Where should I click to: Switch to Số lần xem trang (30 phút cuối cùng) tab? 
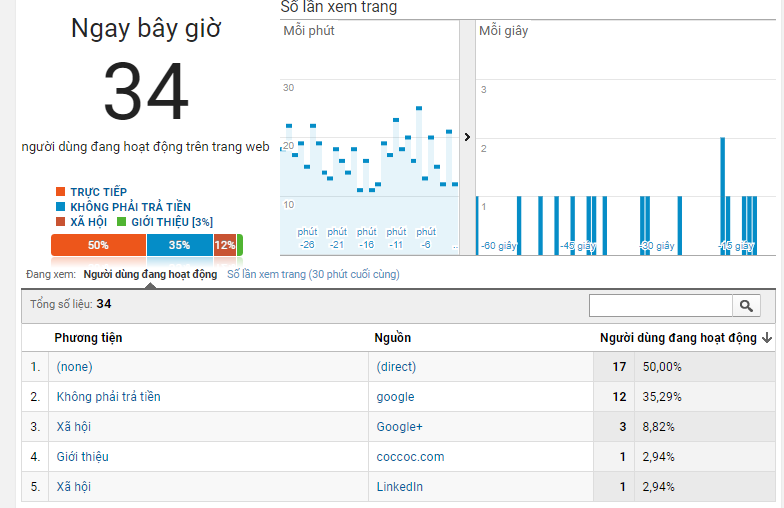pos(313,274)
